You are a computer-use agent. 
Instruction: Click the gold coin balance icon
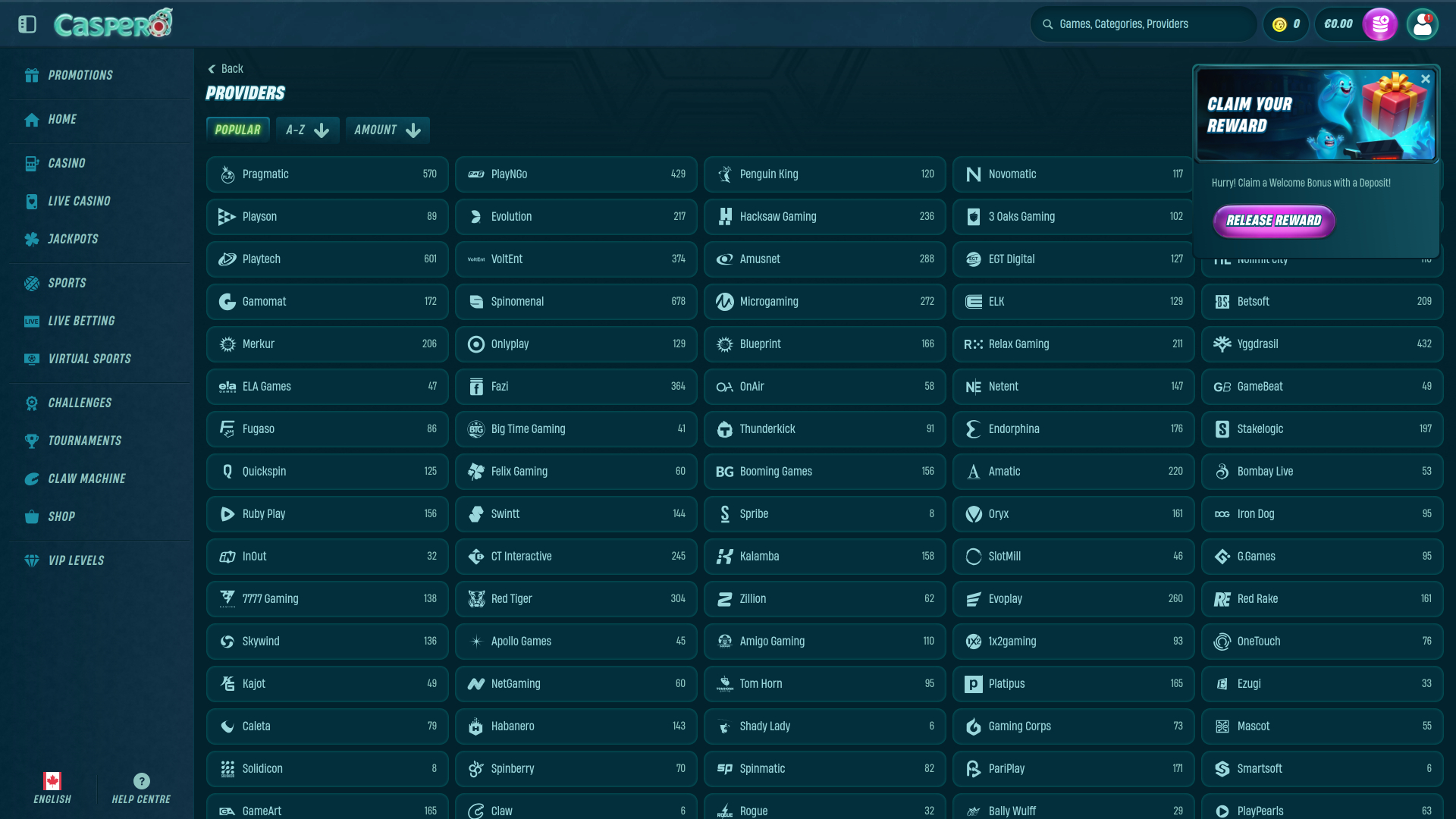coord(1279,24)
